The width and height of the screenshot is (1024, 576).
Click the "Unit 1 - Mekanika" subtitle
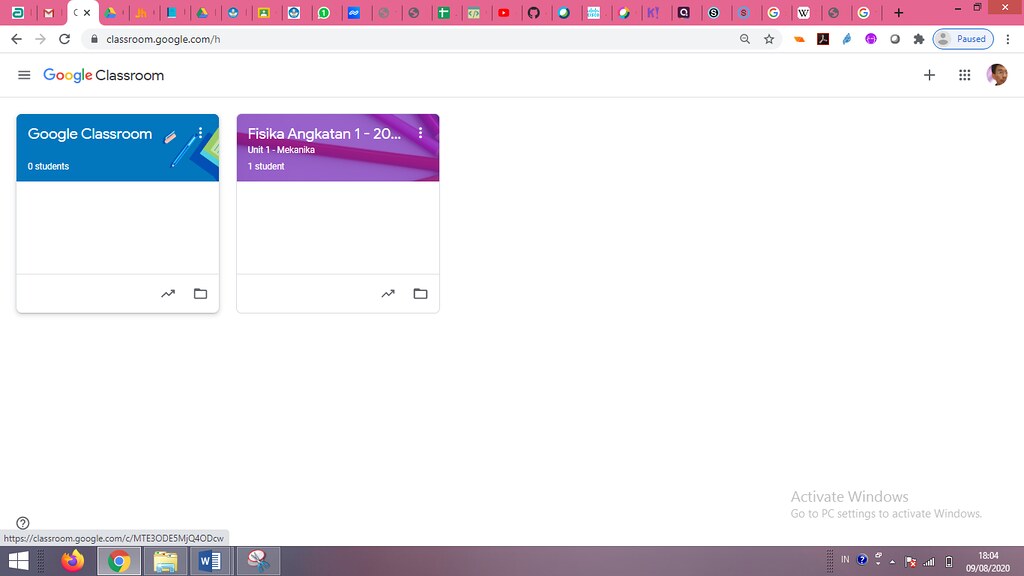tap(281, 150)
